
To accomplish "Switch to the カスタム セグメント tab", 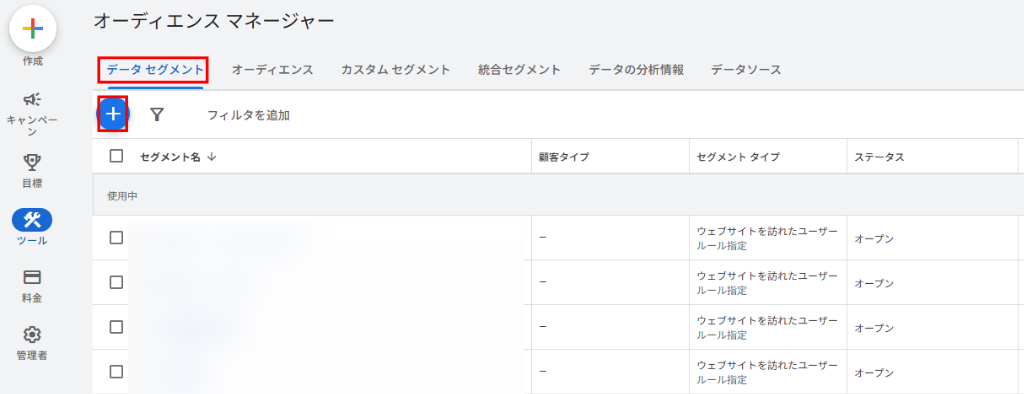I will tap(396, 70).
